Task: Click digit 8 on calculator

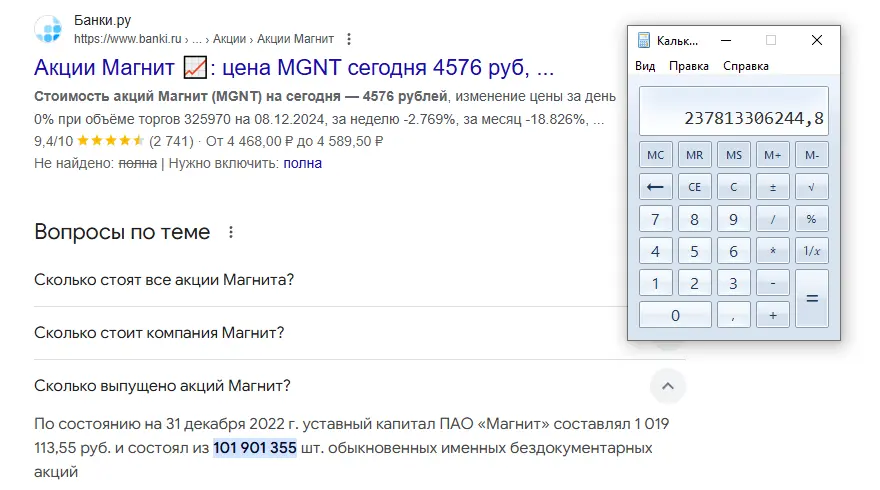Action: pyautogui.click(x=695, y=219)
